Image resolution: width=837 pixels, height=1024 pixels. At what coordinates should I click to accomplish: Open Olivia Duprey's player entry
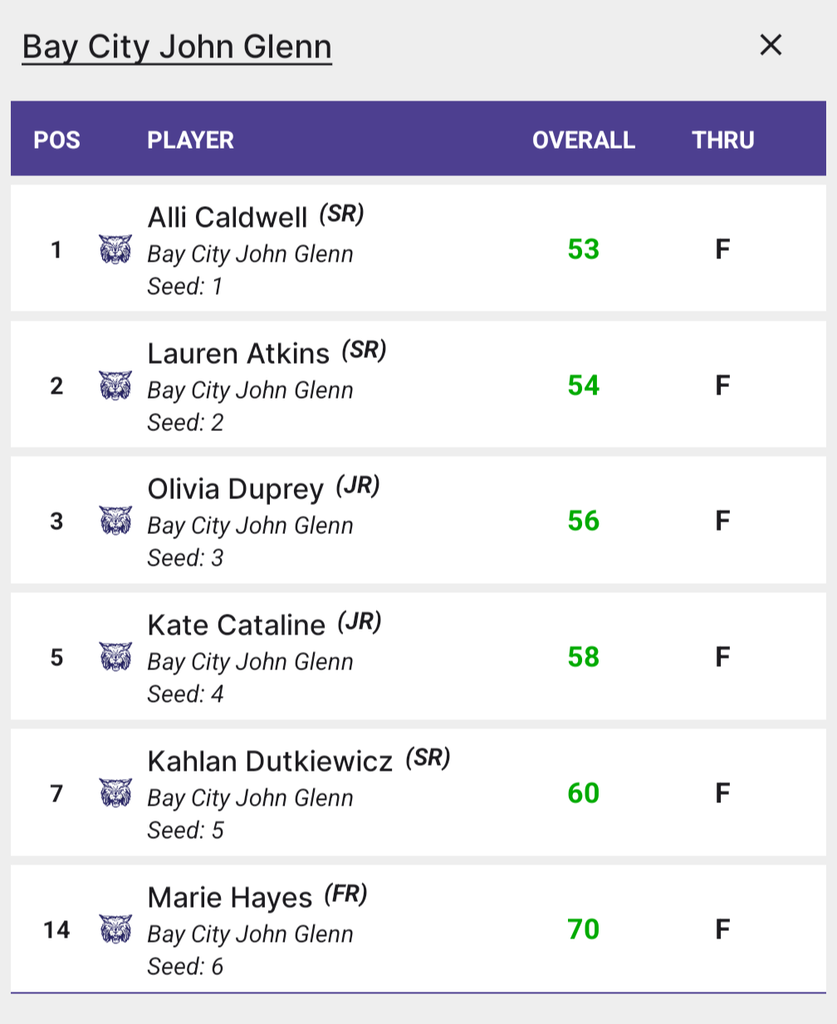pos(235,489)
